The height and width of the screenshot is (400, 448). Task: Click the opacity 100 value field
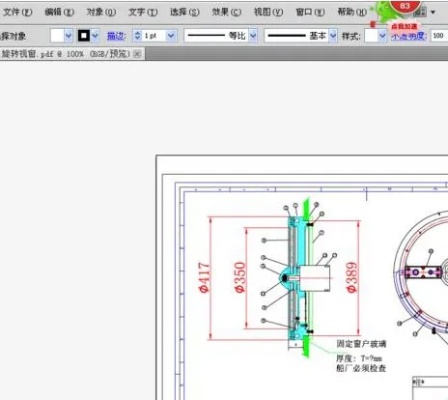coord(439,36)
